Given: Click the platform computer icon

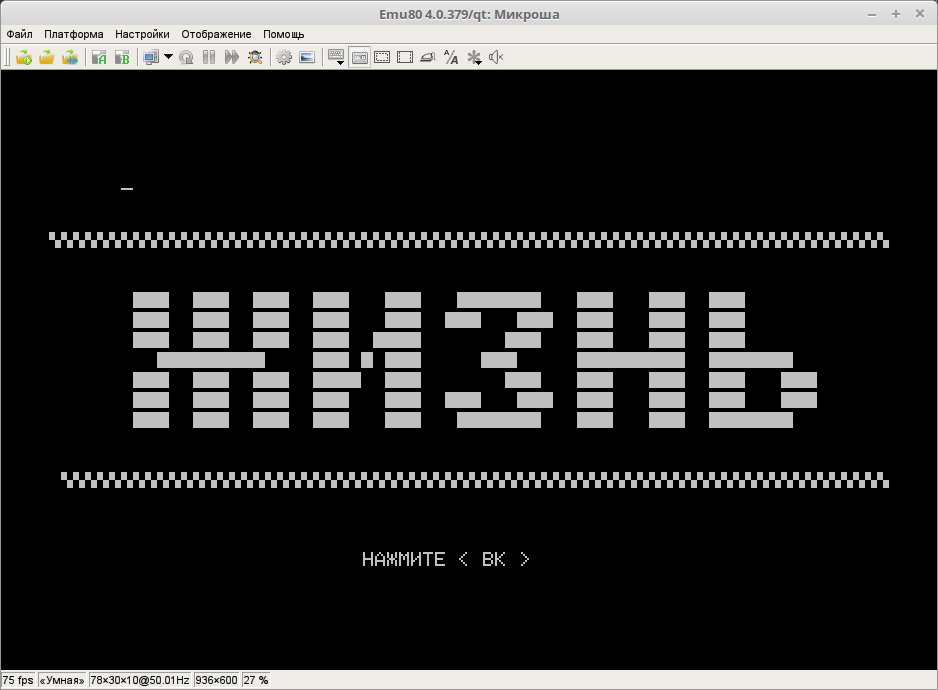Looking at the screenshot, I should pos(151,57).
